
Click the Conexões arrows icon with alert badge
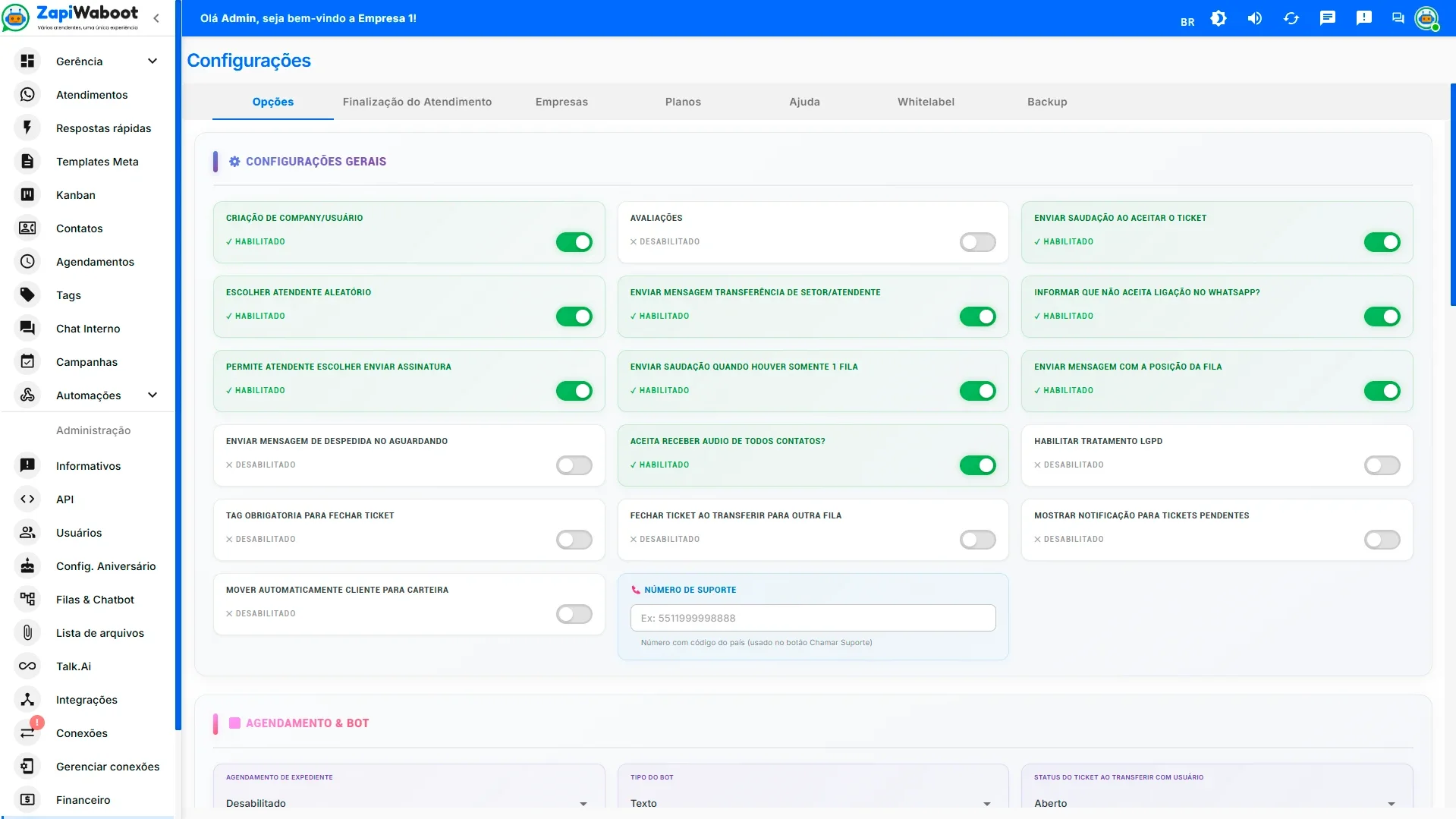tap(27, 732)
